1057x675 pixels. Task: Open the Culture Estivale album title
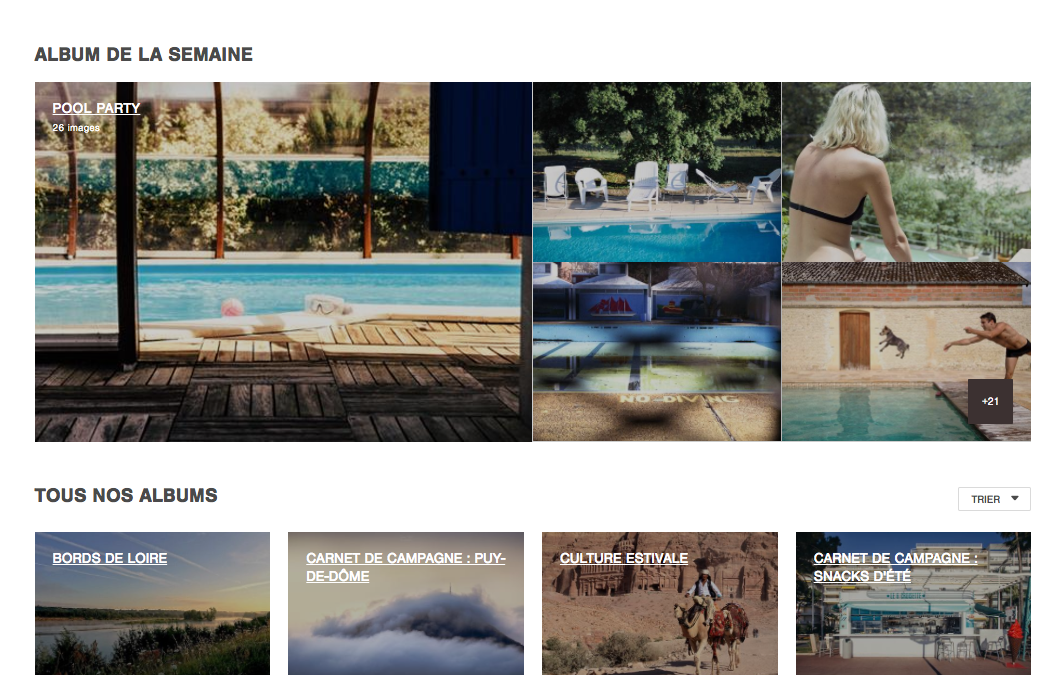click(x=624, y=558)
